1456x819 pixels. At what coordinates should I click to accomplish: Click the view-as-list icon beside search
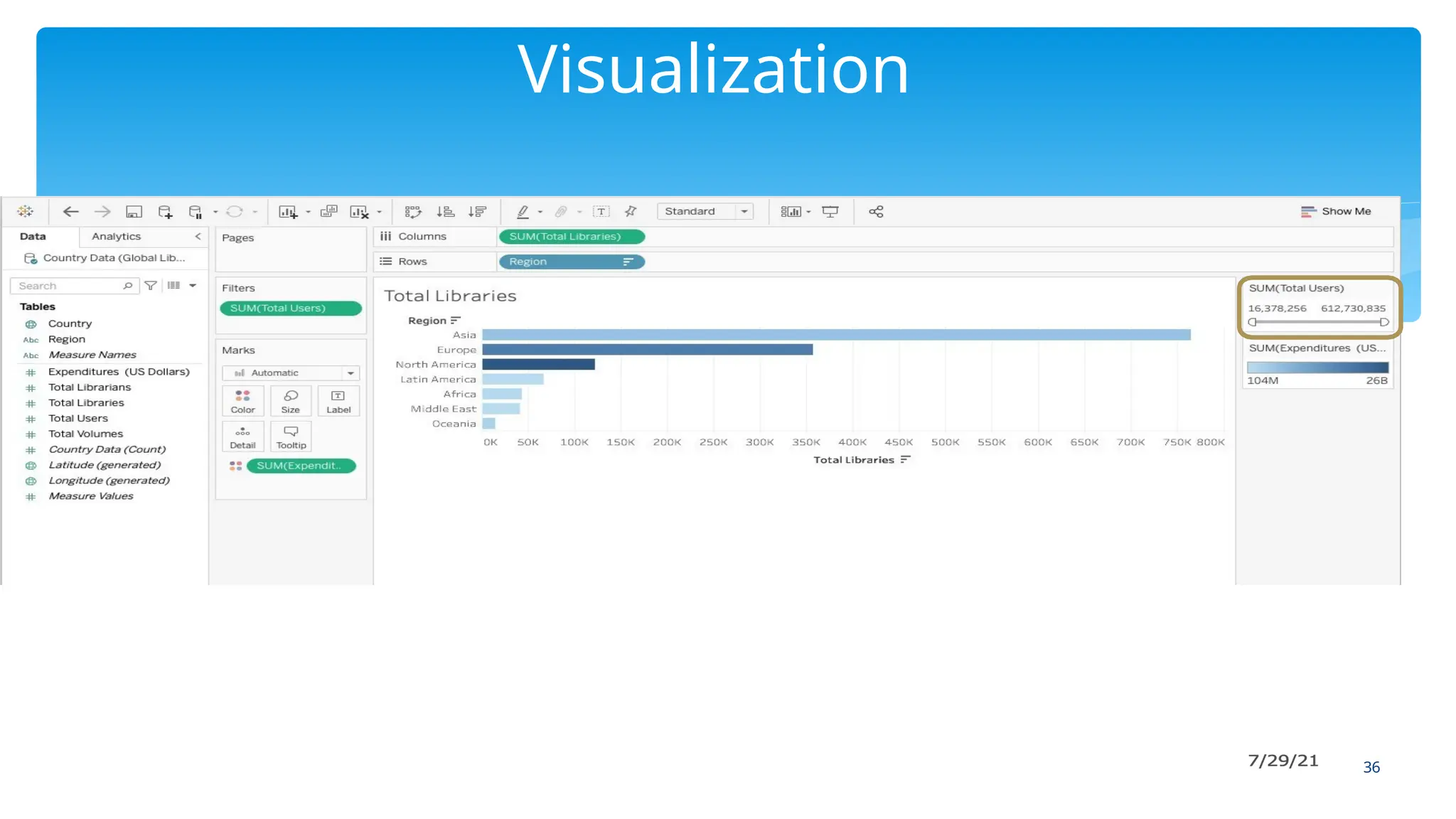point(173,285)
